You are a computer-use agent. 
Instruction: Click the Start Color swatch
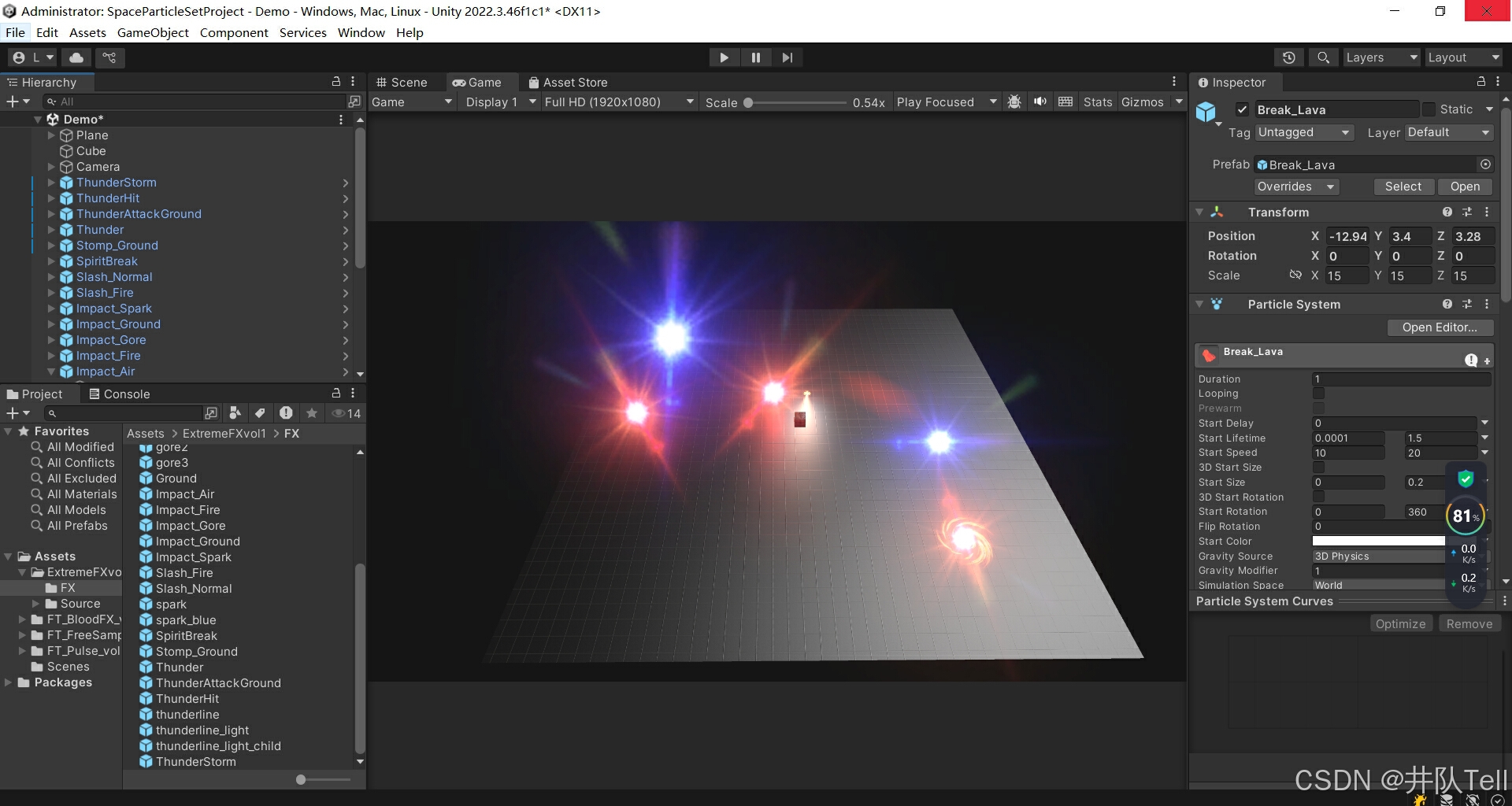[x=1378, y=542]
